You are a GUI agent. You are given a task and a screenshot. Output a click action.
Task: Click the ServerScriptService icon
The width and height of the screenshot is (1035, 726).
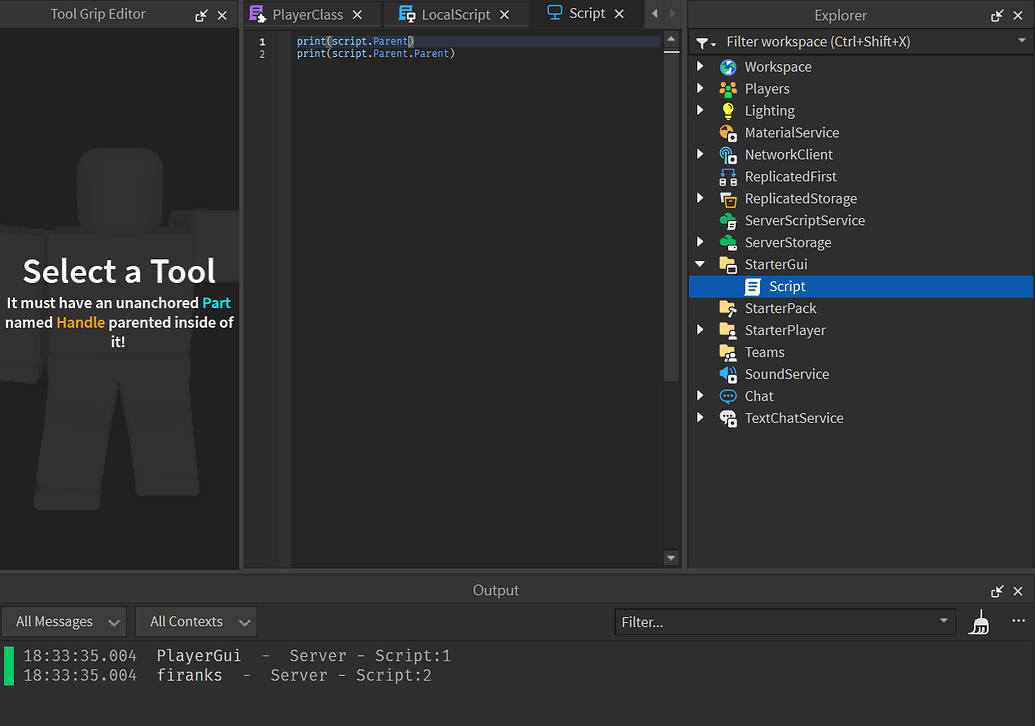click(x=727, y=220)
